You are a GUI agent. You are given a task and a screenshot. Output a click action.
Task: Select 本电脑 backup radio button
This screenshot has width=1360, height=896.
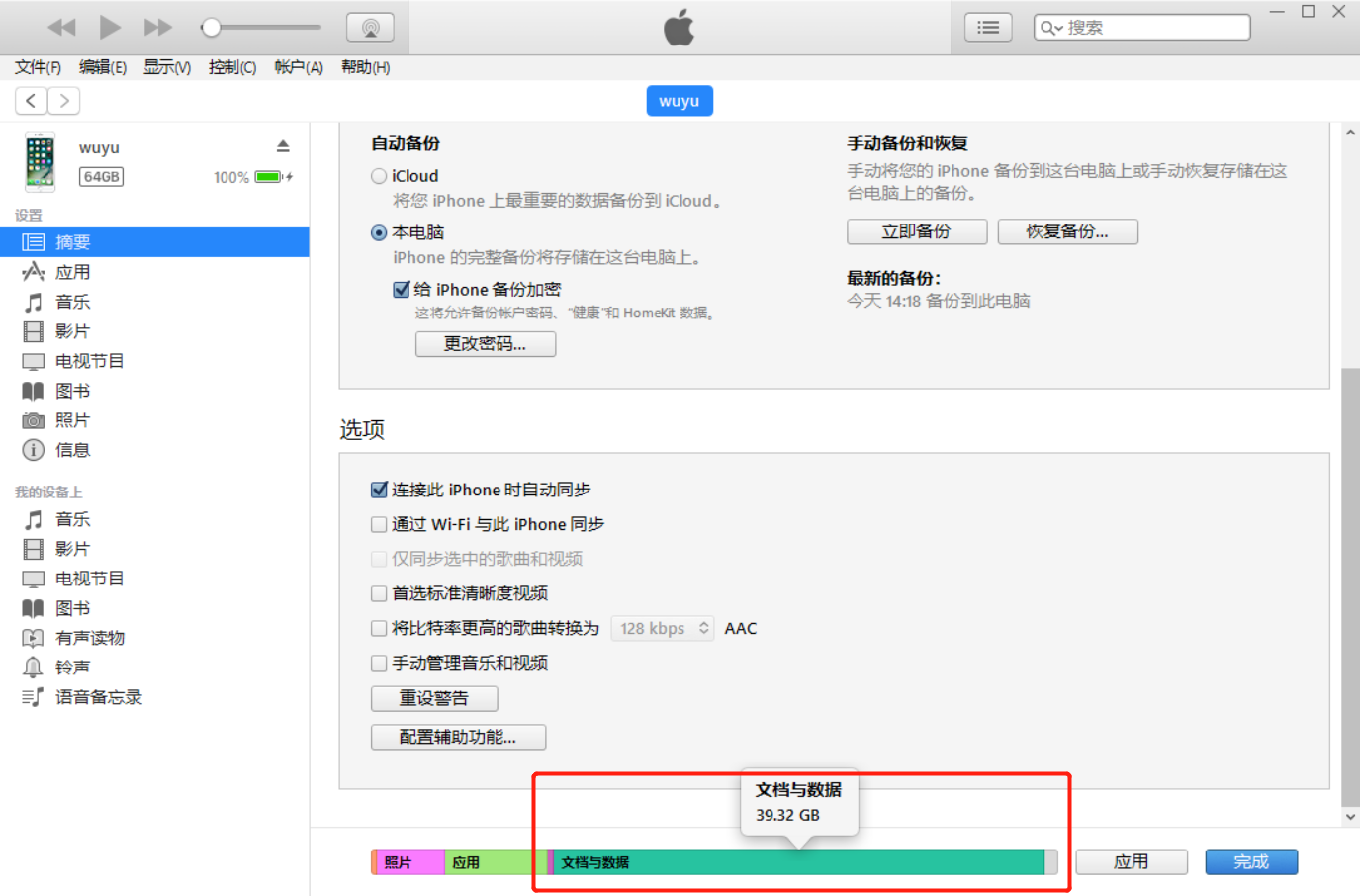coord(379,233)
